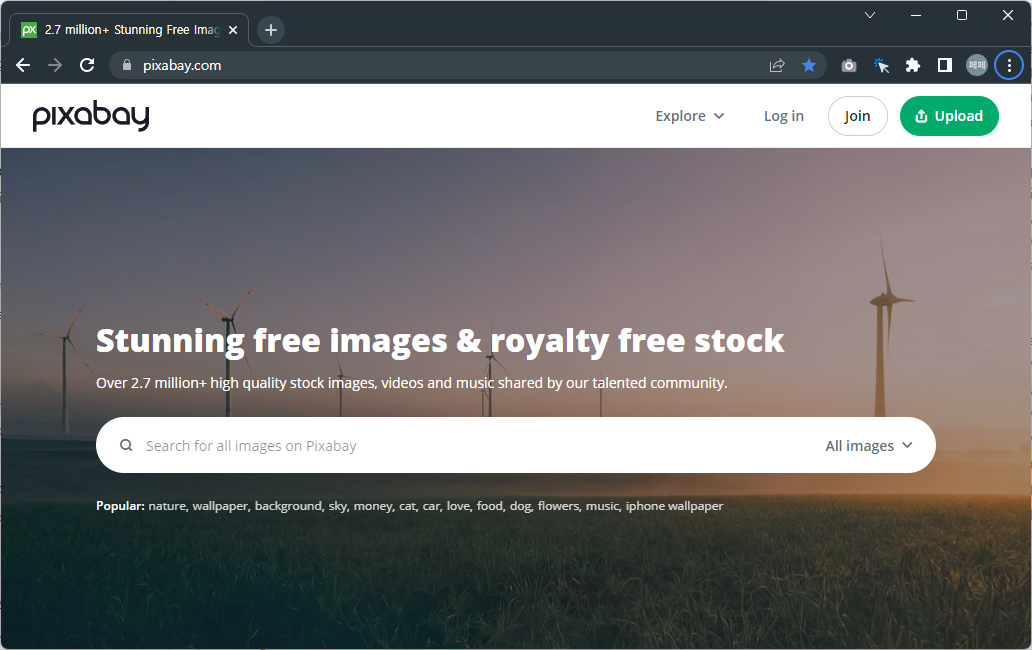Open the three-dot Chrome menu
This screenshot has height=650, width=1032.
click(x=1008, y=64)
